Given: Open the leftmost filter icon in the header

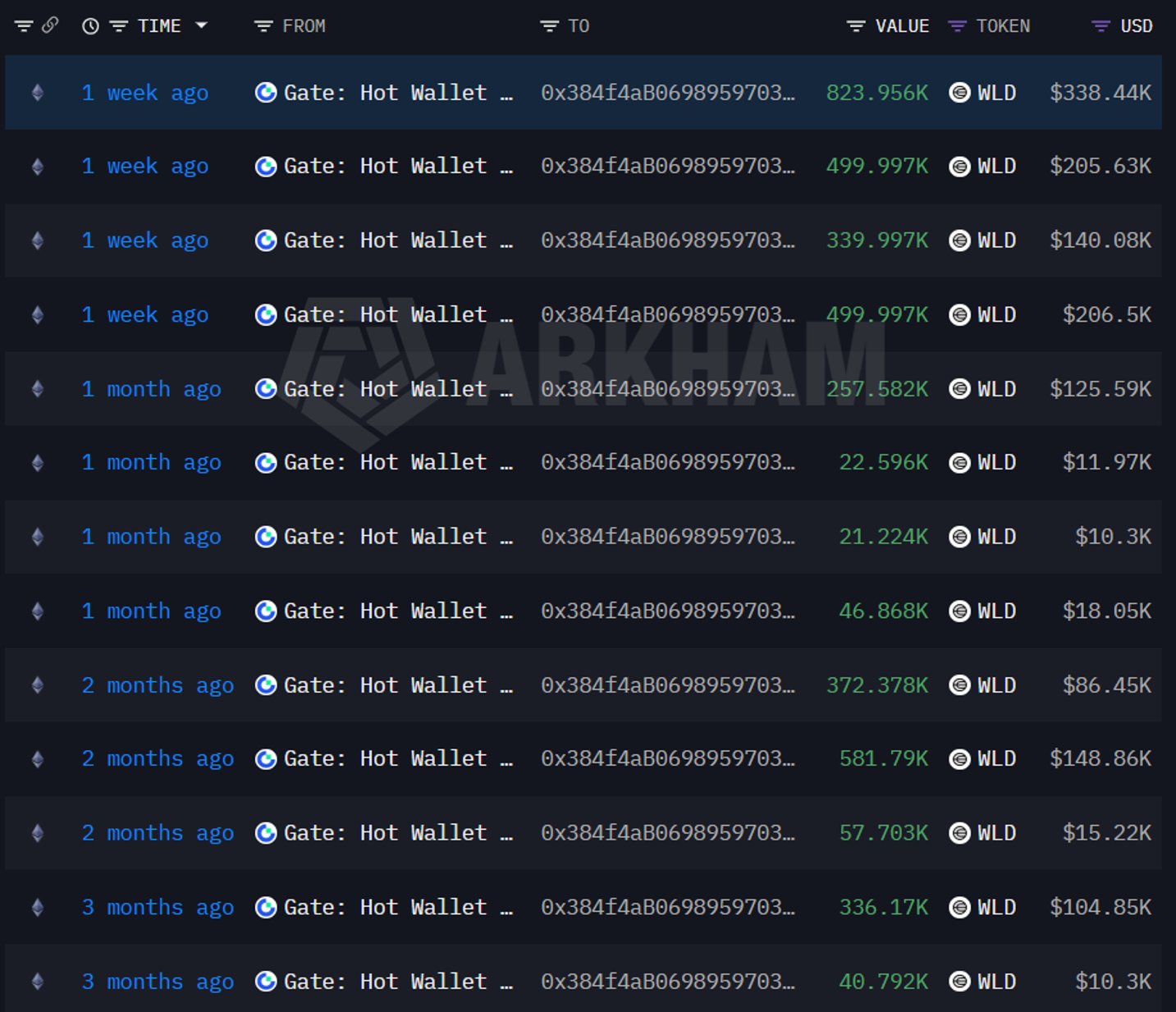Looking at the screenshot, I should pos(24,26).
